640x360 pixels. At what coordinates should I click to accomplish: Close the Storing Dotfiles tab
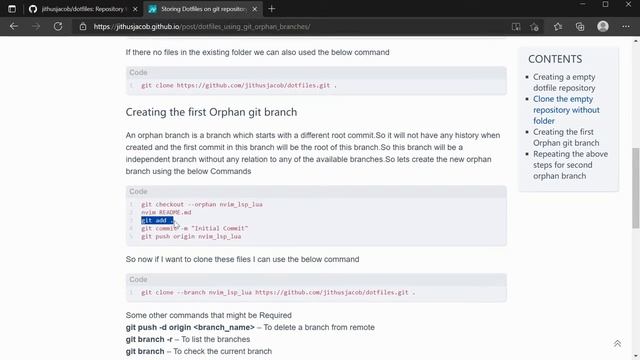[x=255, y=9]
